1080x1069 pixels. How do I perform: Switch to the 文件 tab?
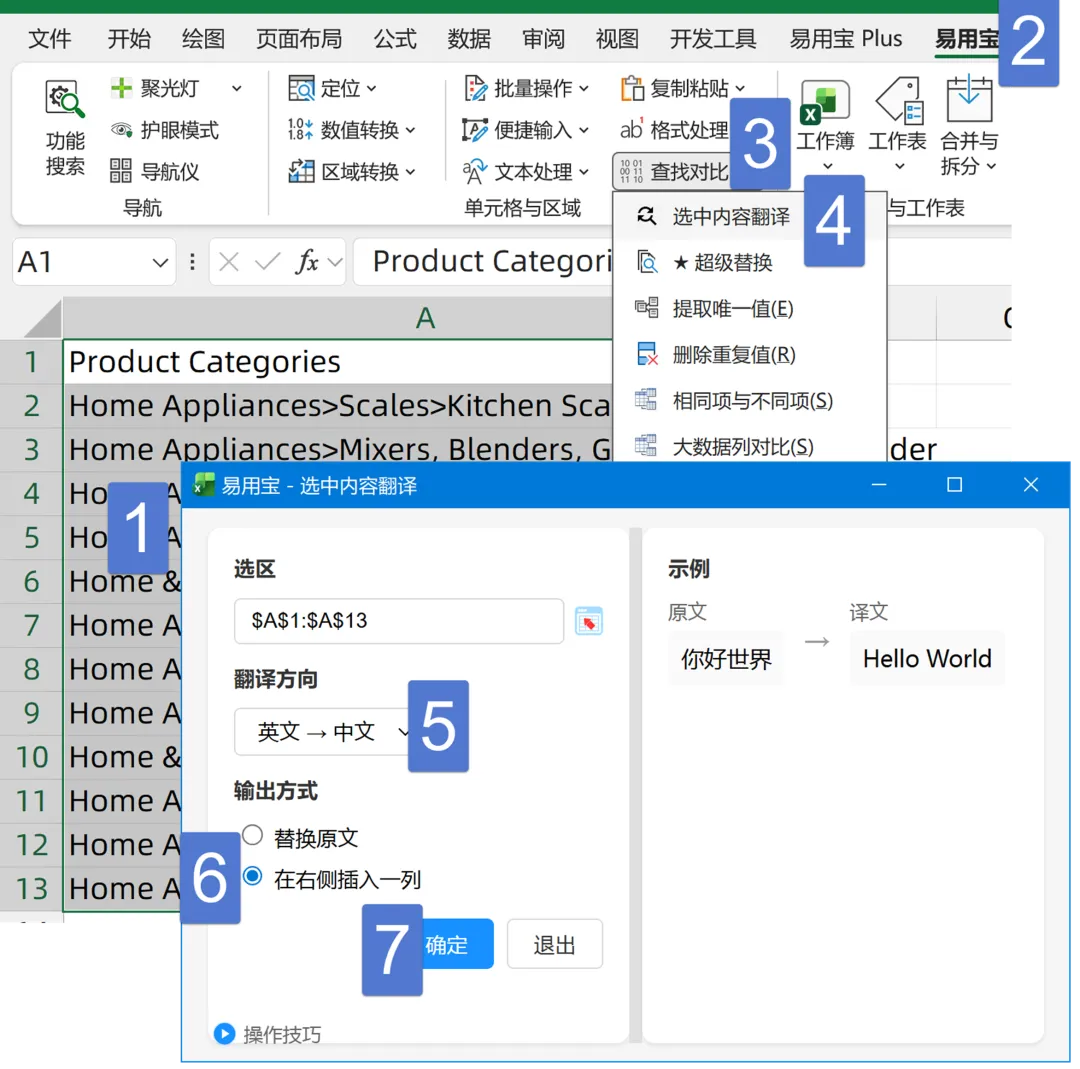pos(50,39)
